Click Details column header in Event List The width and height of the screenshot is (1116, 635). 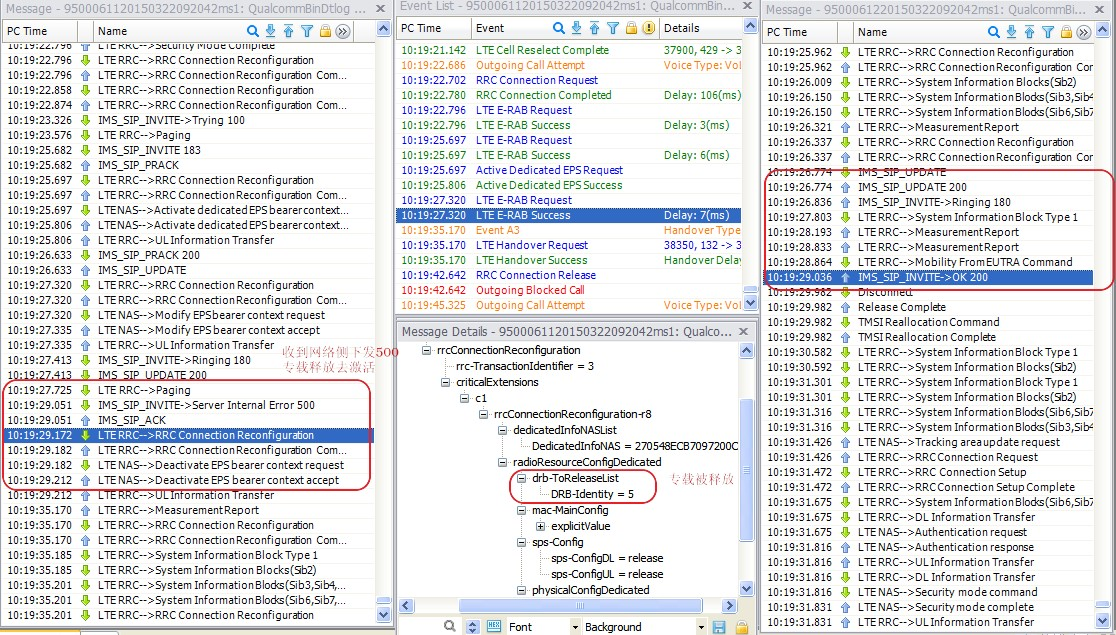tap(681, 28)
